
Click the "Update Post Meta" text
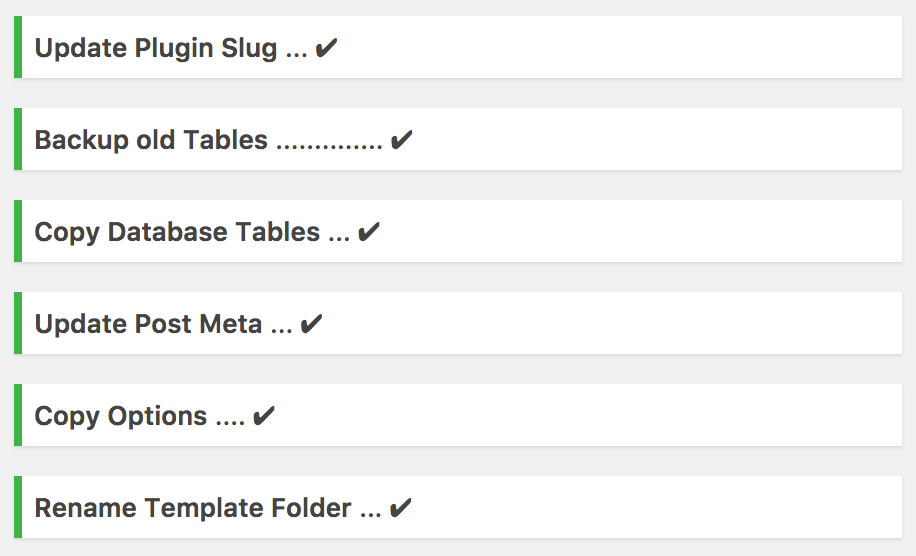coord(148,324)
